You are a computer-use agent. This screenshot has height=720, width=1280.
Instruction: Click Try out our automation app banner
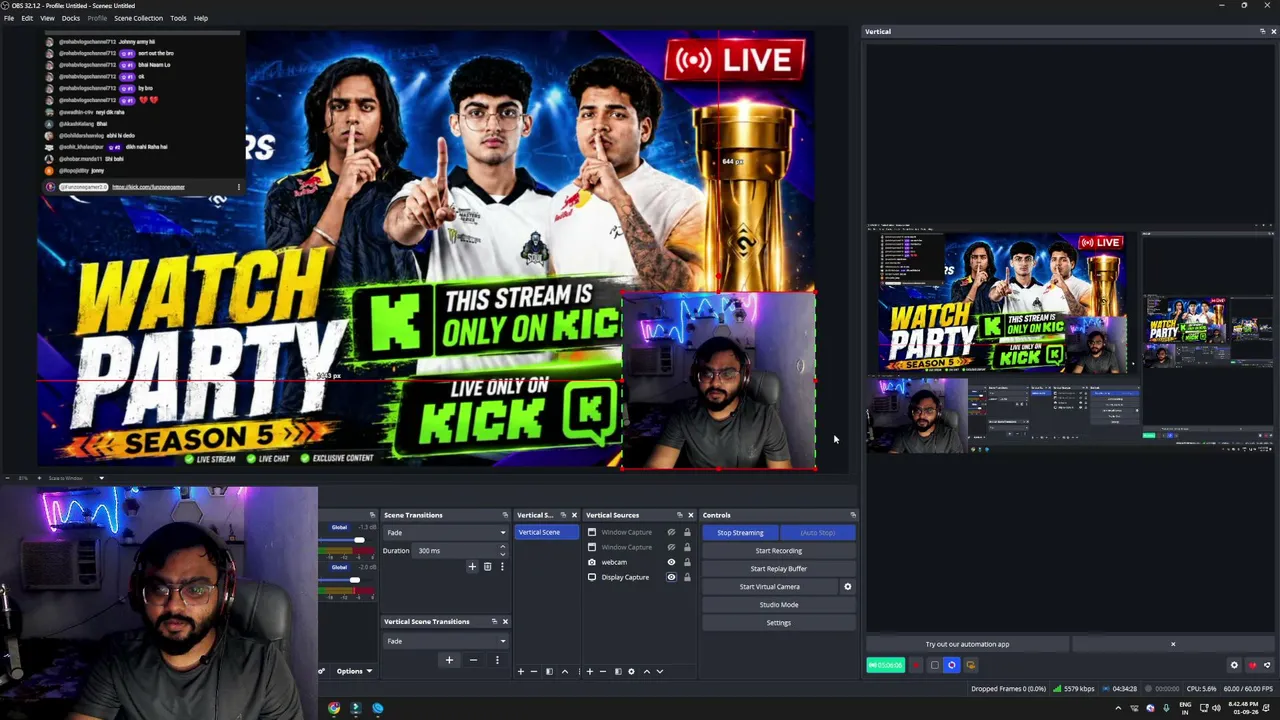click(x=967, y=644)
